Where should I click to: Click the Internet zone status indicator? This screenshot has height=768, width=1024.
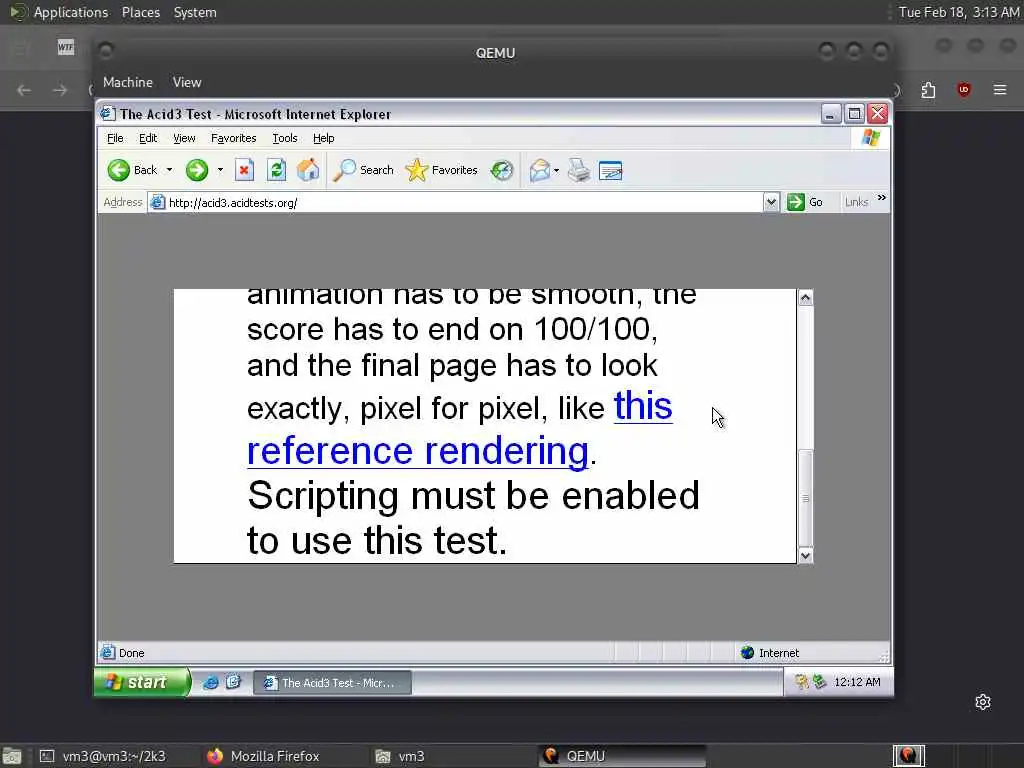(770, 652)
